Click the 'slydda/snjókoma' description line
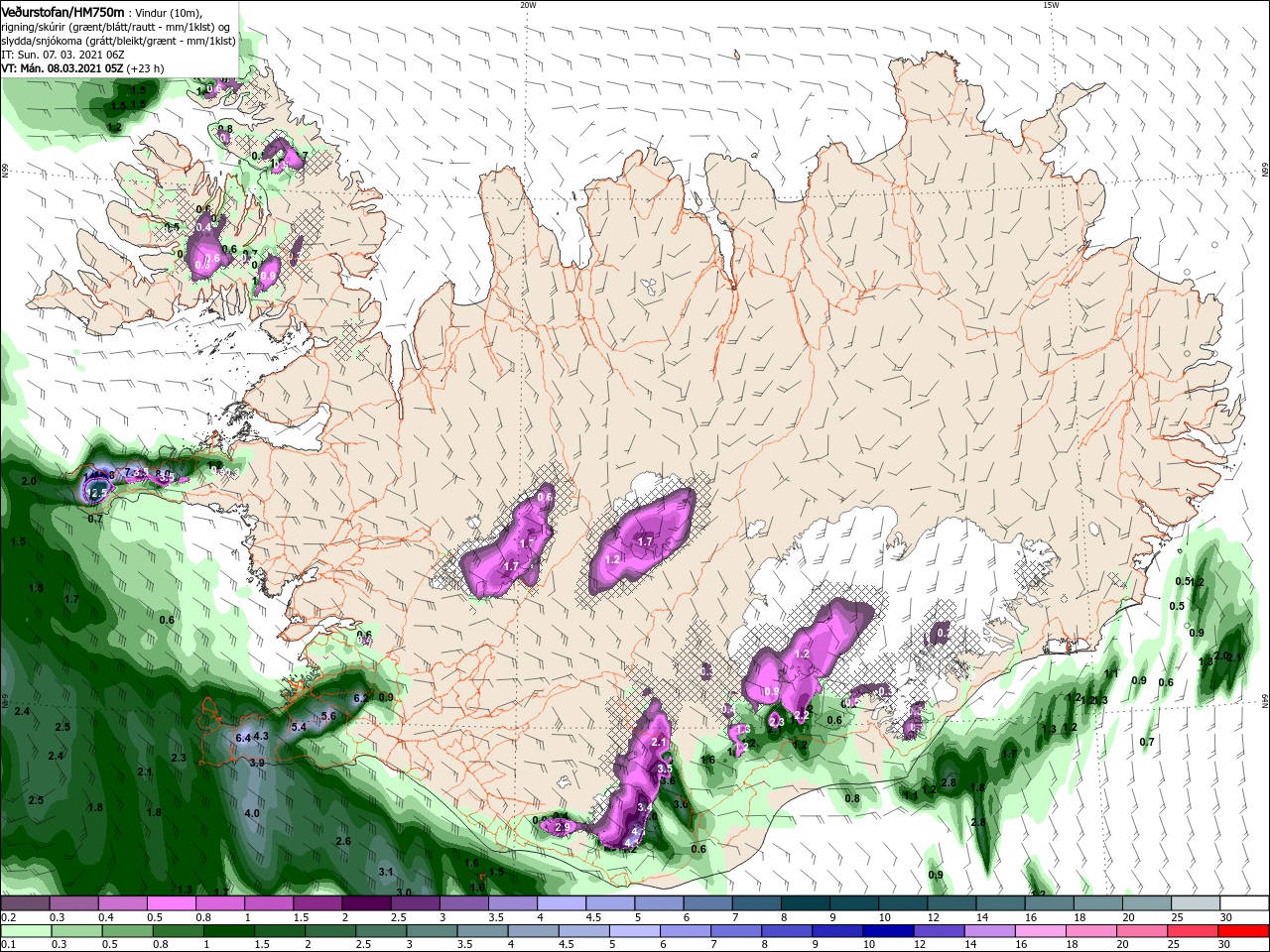1270x952 pixels. [118, 41]
